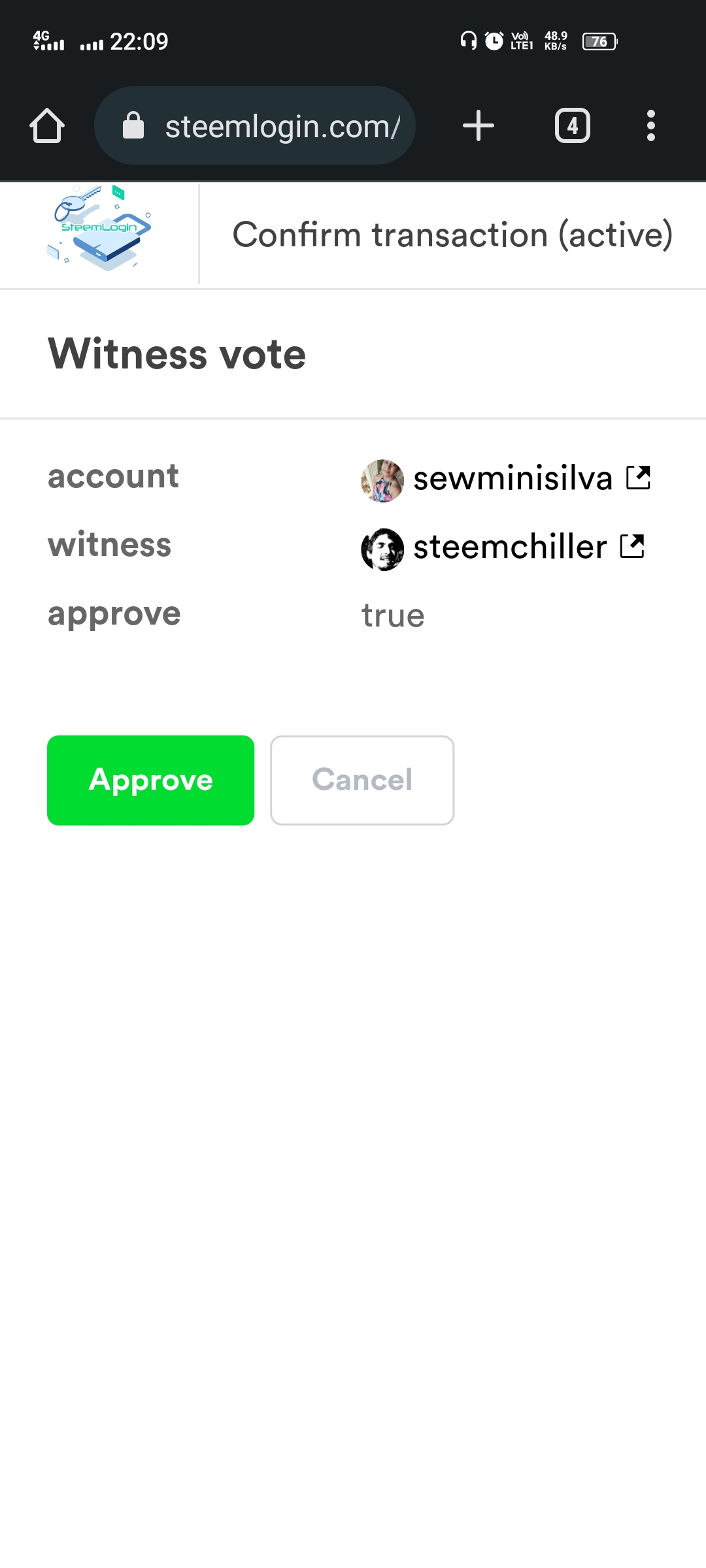Select the Witness vote heading
Screen dimensions: 706x1568
tap(177, 354)
